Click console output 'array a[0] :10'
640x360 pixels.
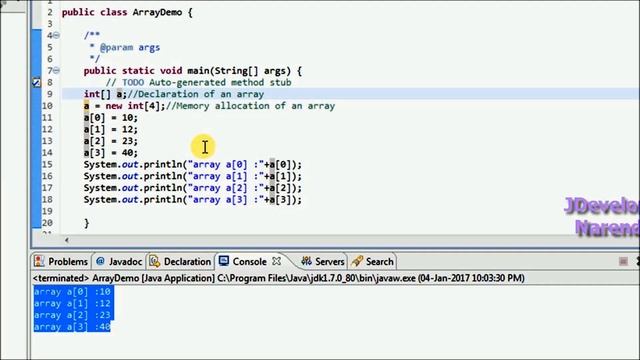click(x=72, y=292)
